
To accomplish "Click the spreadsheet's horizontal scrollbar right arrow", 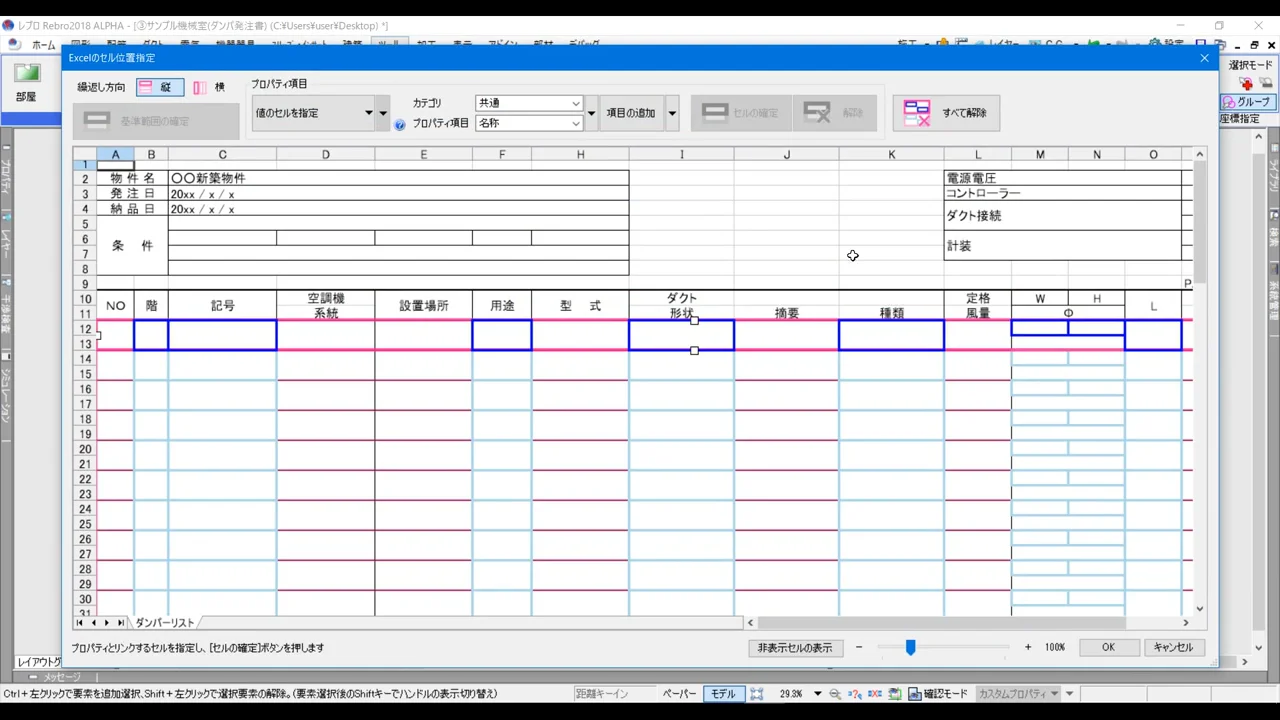I will (x=1186, y=623).
